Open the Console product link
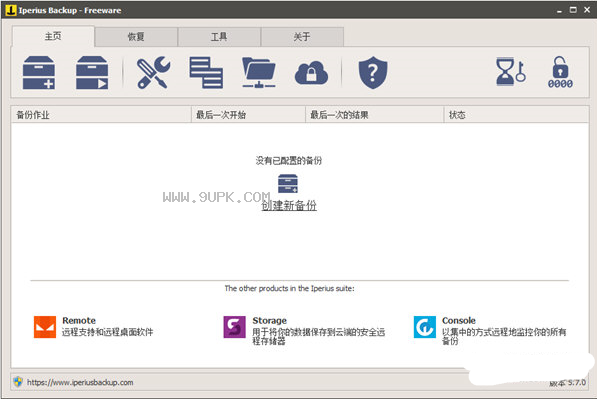Viewport: 597px width, 400px height. point(459,320)
